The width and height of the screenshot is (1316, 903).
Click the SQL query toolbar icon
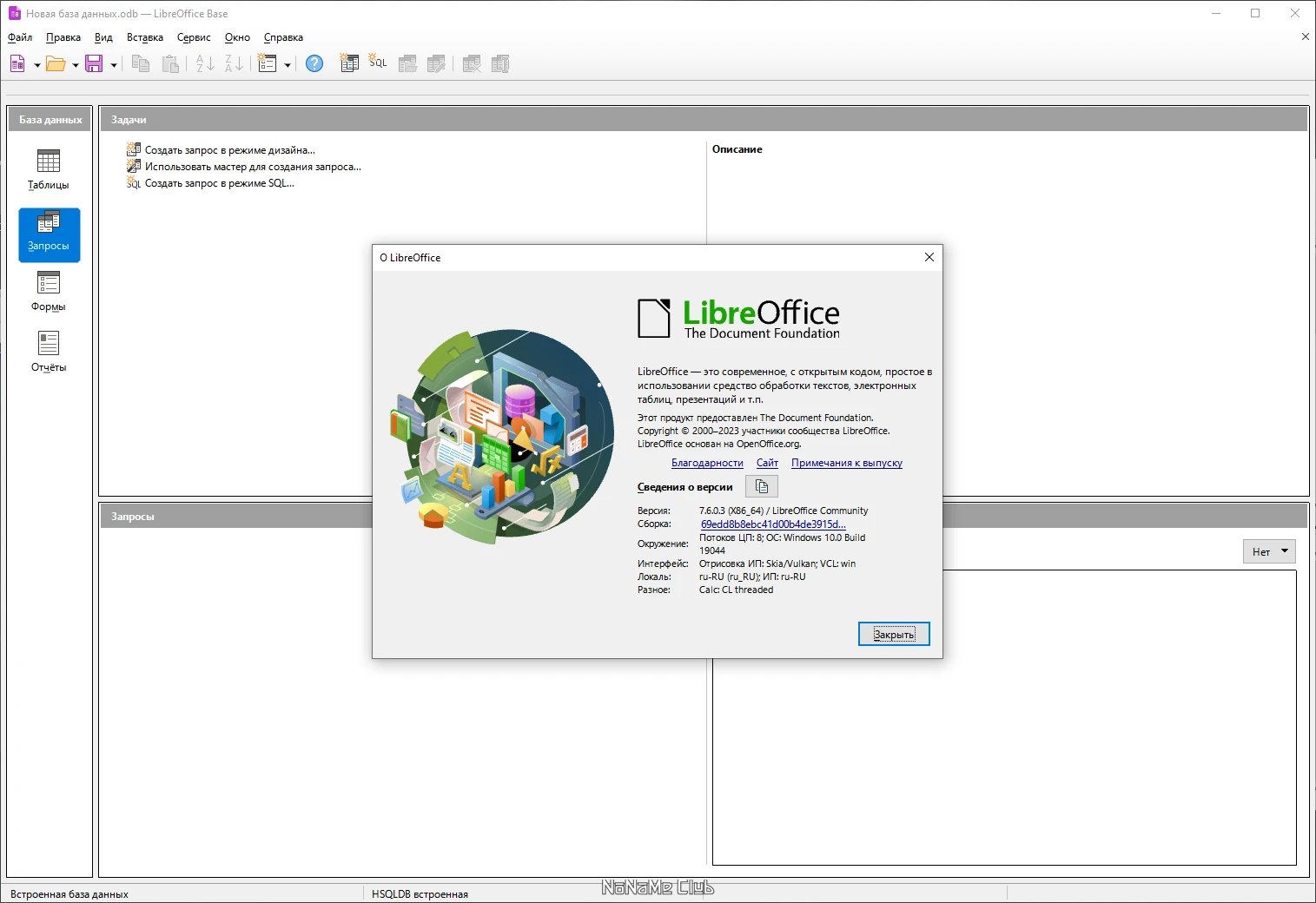[x=378, y=63]
